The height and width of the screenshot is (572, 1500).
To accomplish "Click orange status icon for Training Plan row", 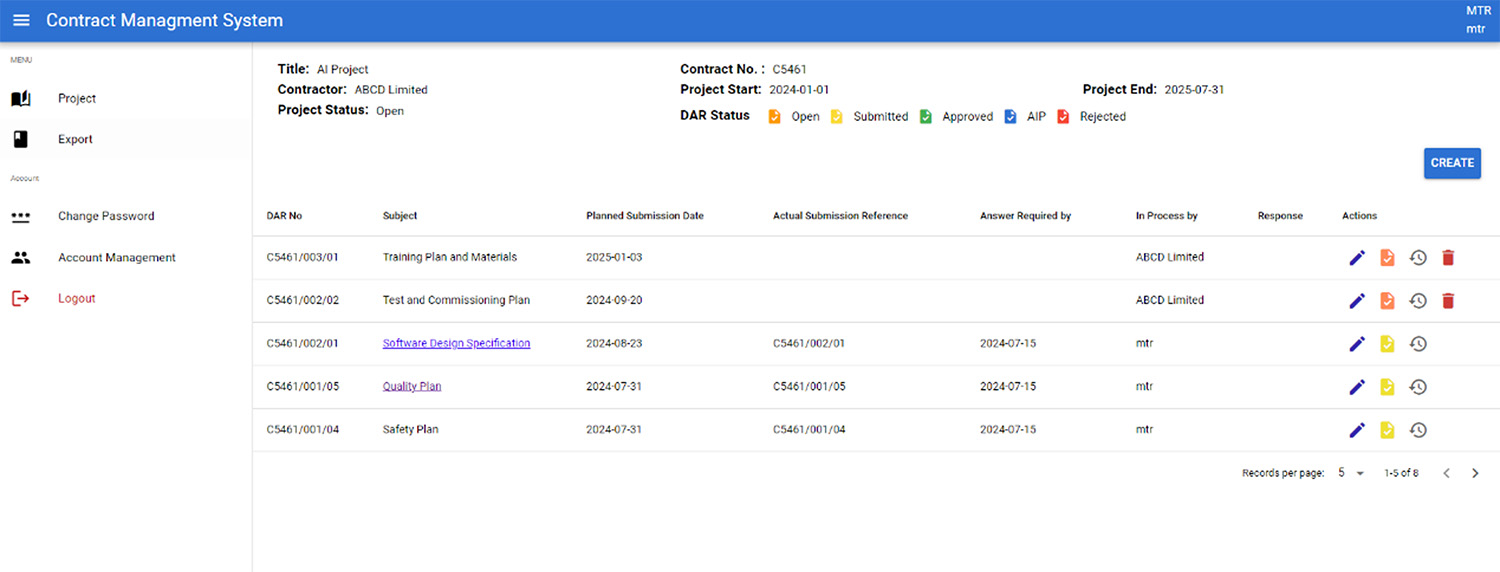I will 1387,258.
